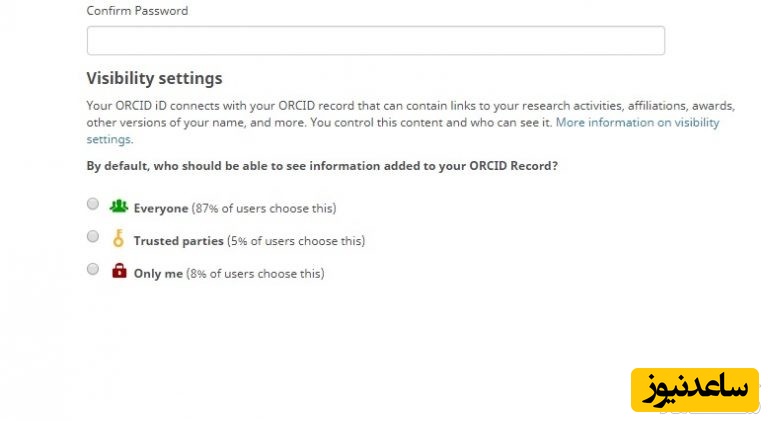The image size is (768, 421).
Task: Click the red padlock icon for Only me
Action: pyautogui.click(x=119, y=271)
